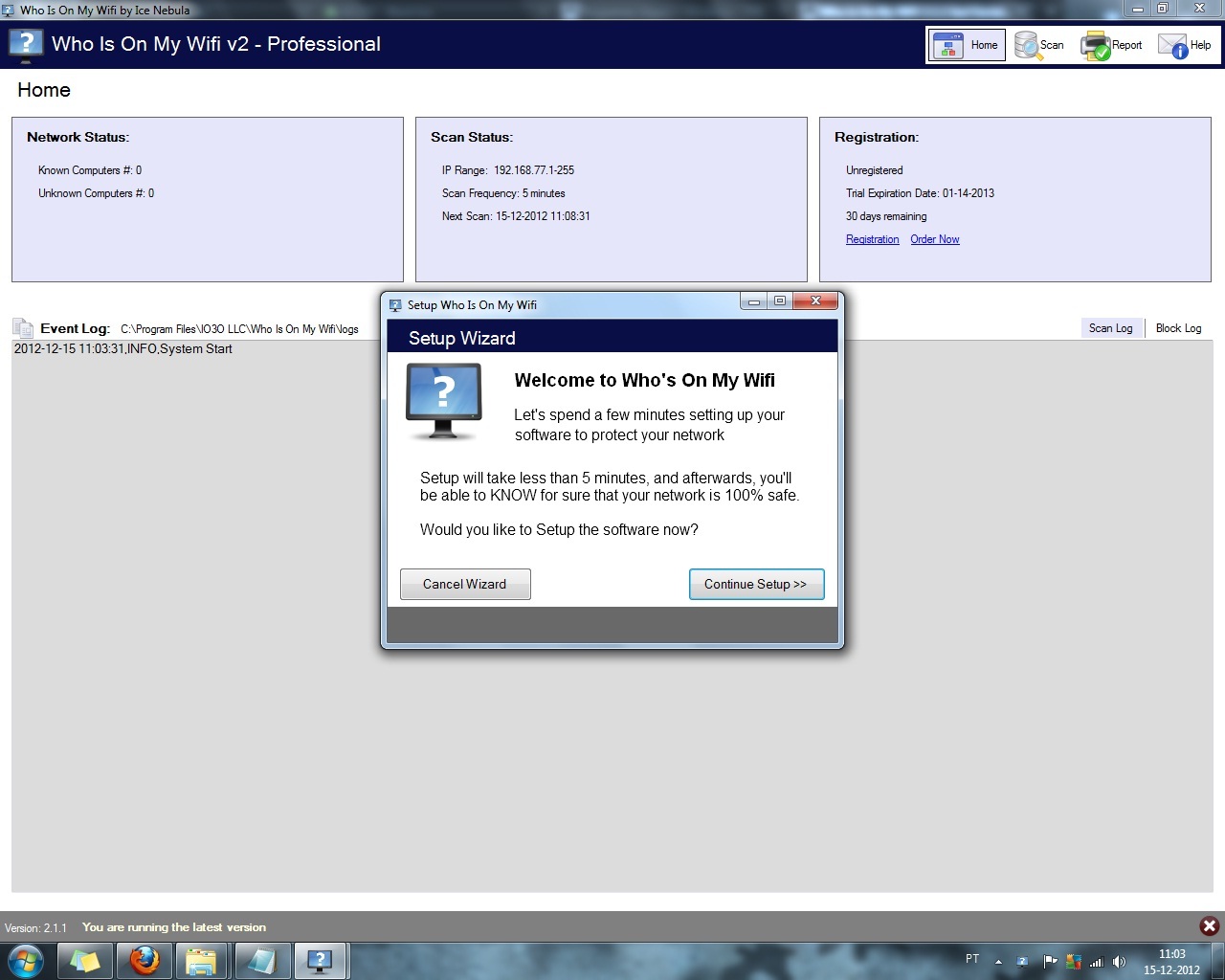Select the System Start event log entry
This screenshot has height=980, width=1225.
pyautogui.click(x=123, y=349)
